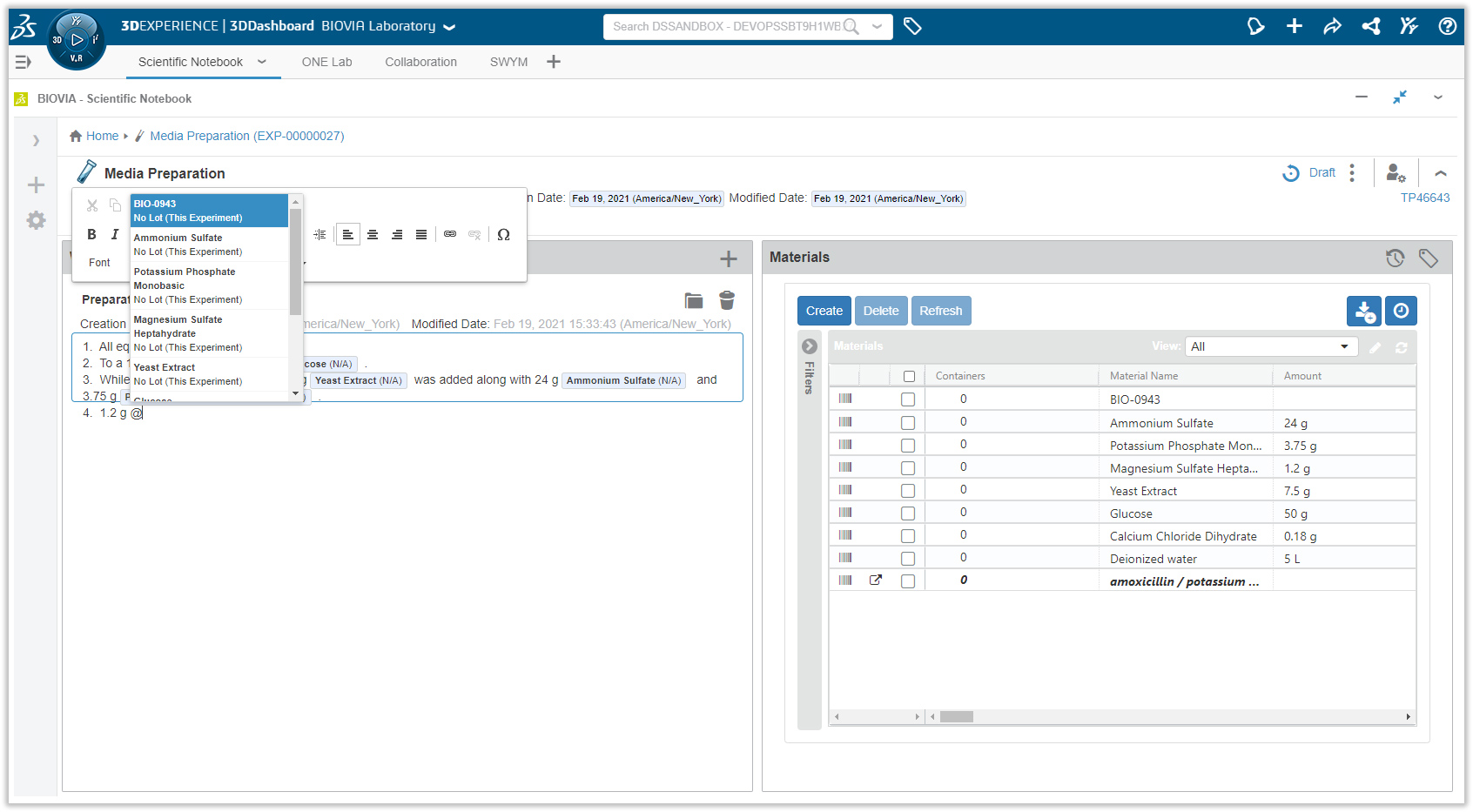The height and width of the screenshot is (812, 1473).
Task: Click the Materials table horizontal scrollbar
Action: tap(957, 717)
